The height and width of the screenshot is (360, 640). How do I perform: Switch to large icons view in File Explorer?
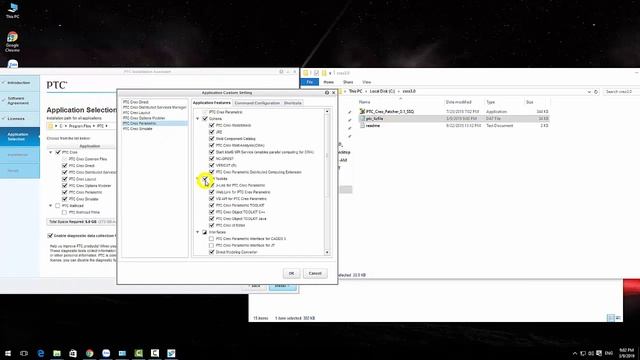point(618,318)
